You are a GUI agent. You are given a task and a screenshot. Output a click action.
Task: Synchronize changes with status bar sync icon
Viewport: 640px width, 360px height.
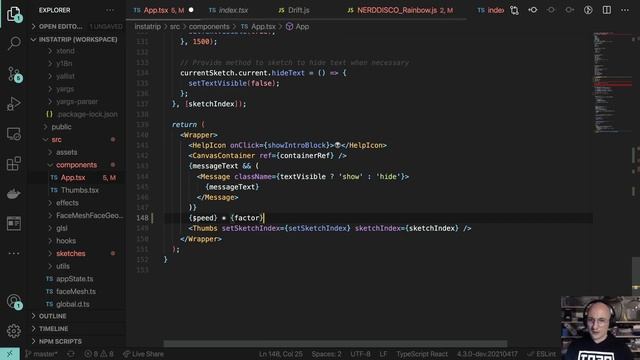coord(71,354)
